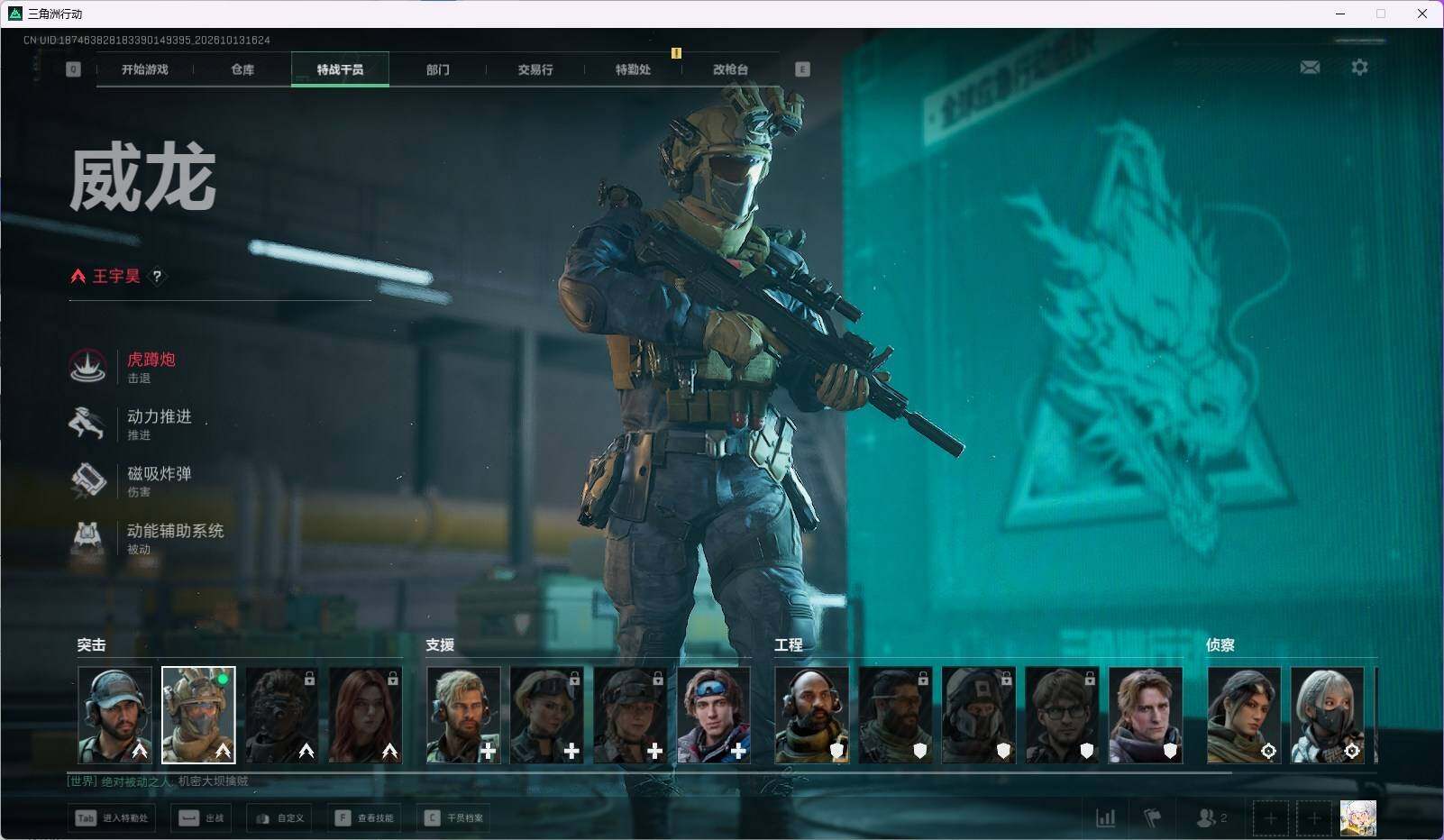Screen dimensions: 1444x840
Task: Select the 动力推进 skill icon
Action: click(87, 423)
